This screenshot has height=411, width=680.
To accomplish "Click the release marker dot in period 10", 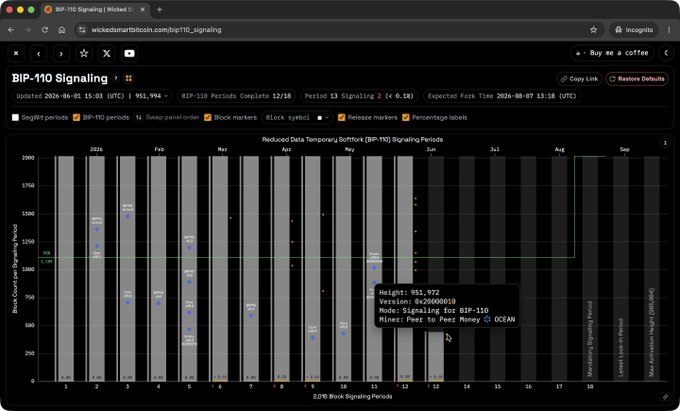I will point(343,333).
